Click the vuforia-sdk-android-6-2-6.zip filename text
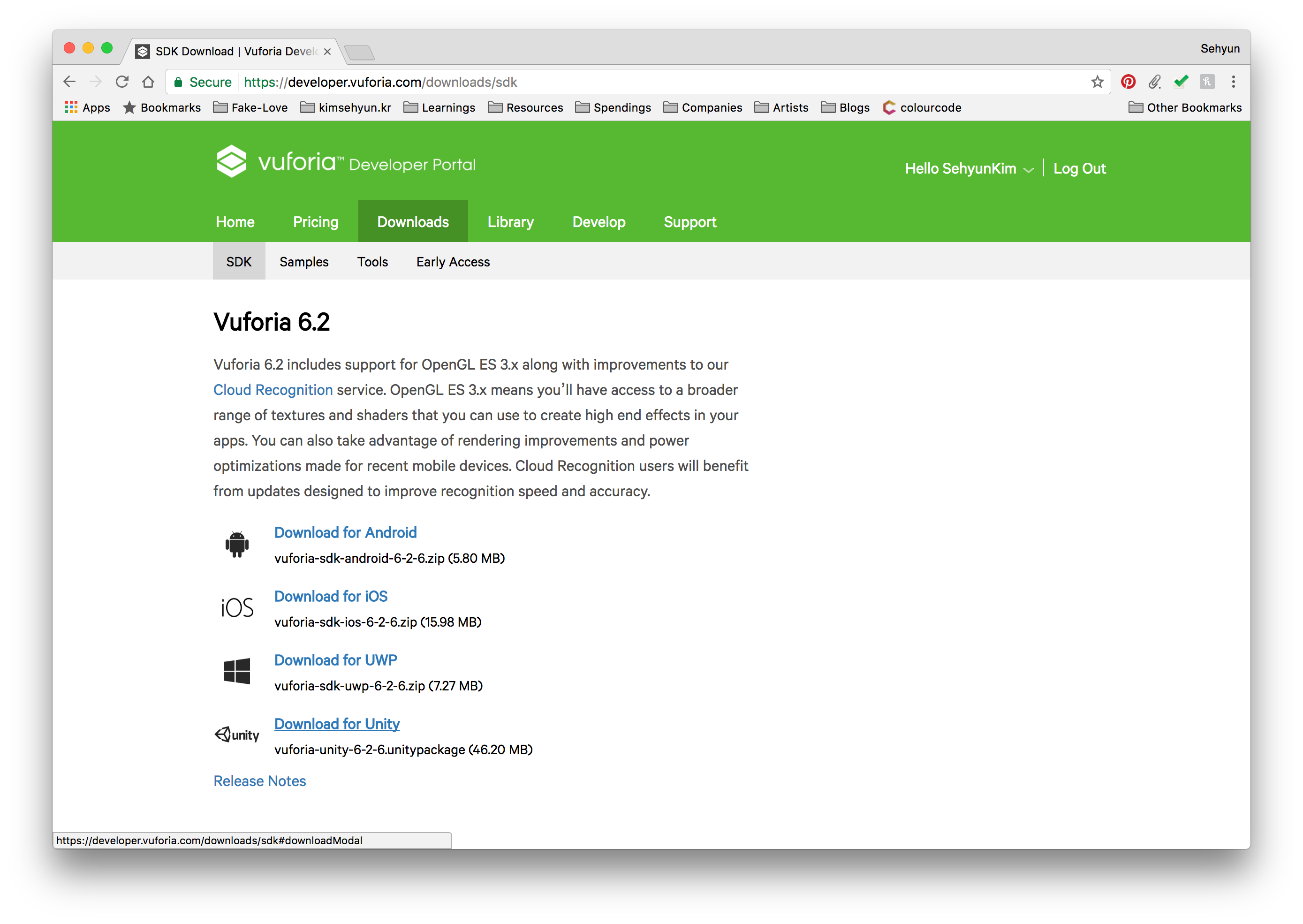The width and height of the screenshot is (1303, 924). [359, 558]
